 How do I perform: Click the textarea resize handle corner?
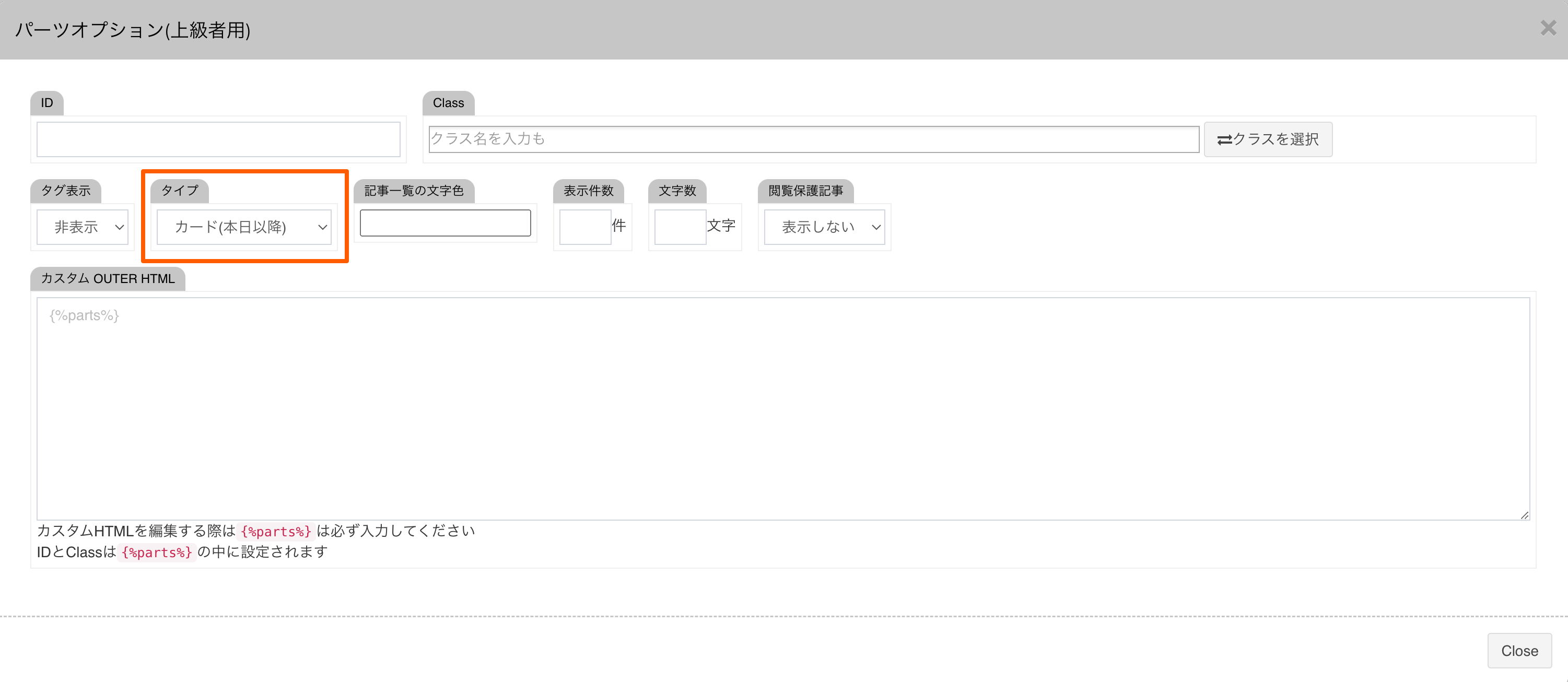[x=1524, y=515]
